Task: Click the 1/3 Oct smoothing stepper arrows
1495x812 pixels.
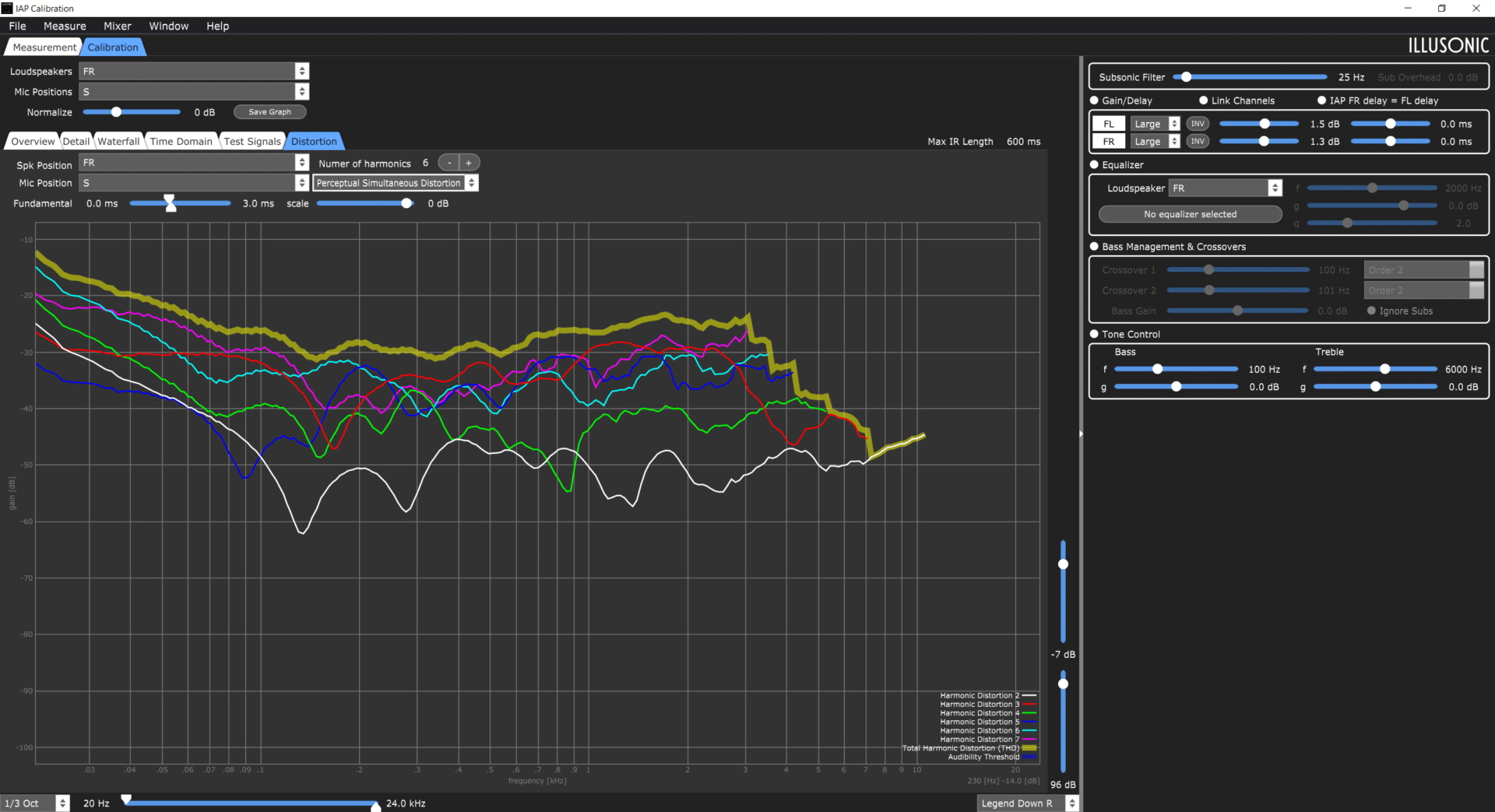Action: click(63, 803)
